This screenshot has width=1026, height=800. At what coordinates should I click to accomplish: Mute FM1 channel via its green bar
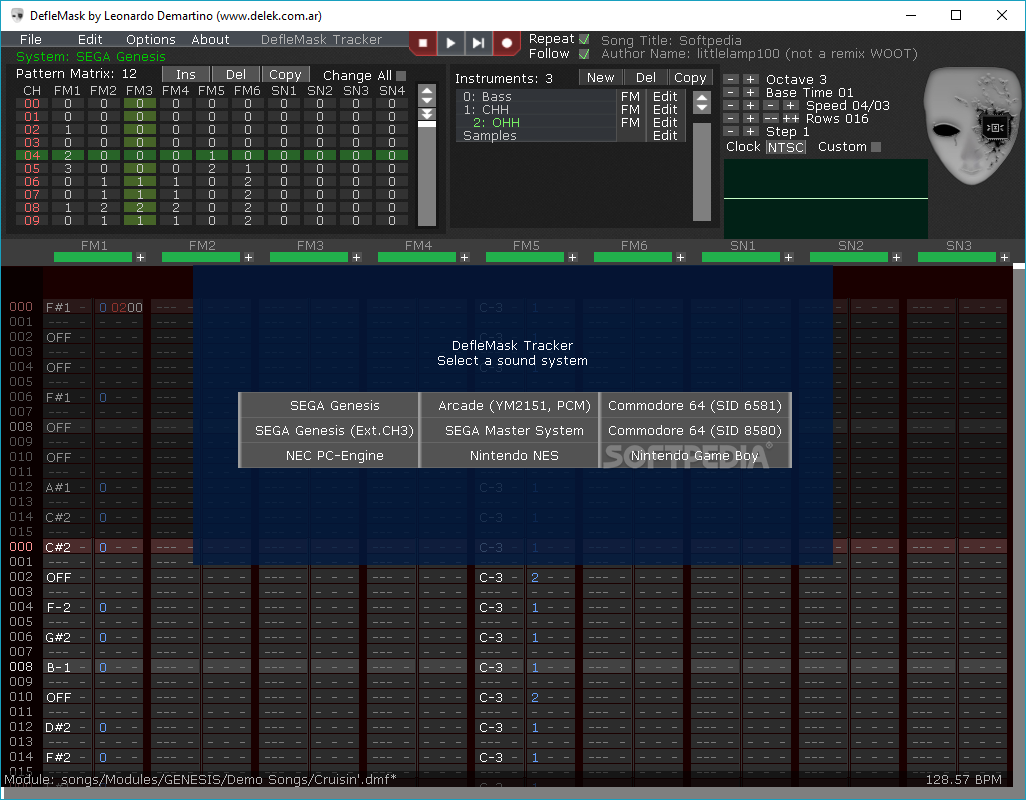pyautogui.click(x=93, y=258)
